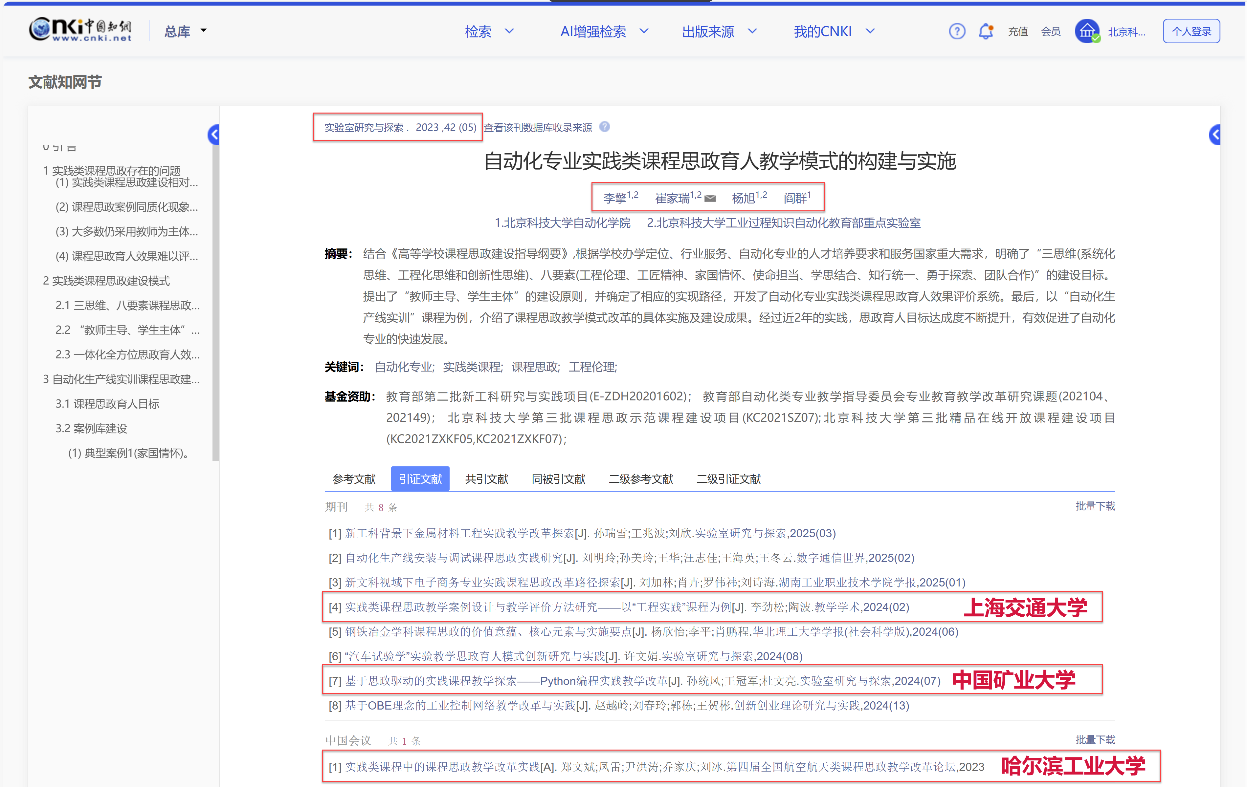Click info icon beside 查看该刊数据库收录来源
1247x787 pixels.
tap(604, 127)
